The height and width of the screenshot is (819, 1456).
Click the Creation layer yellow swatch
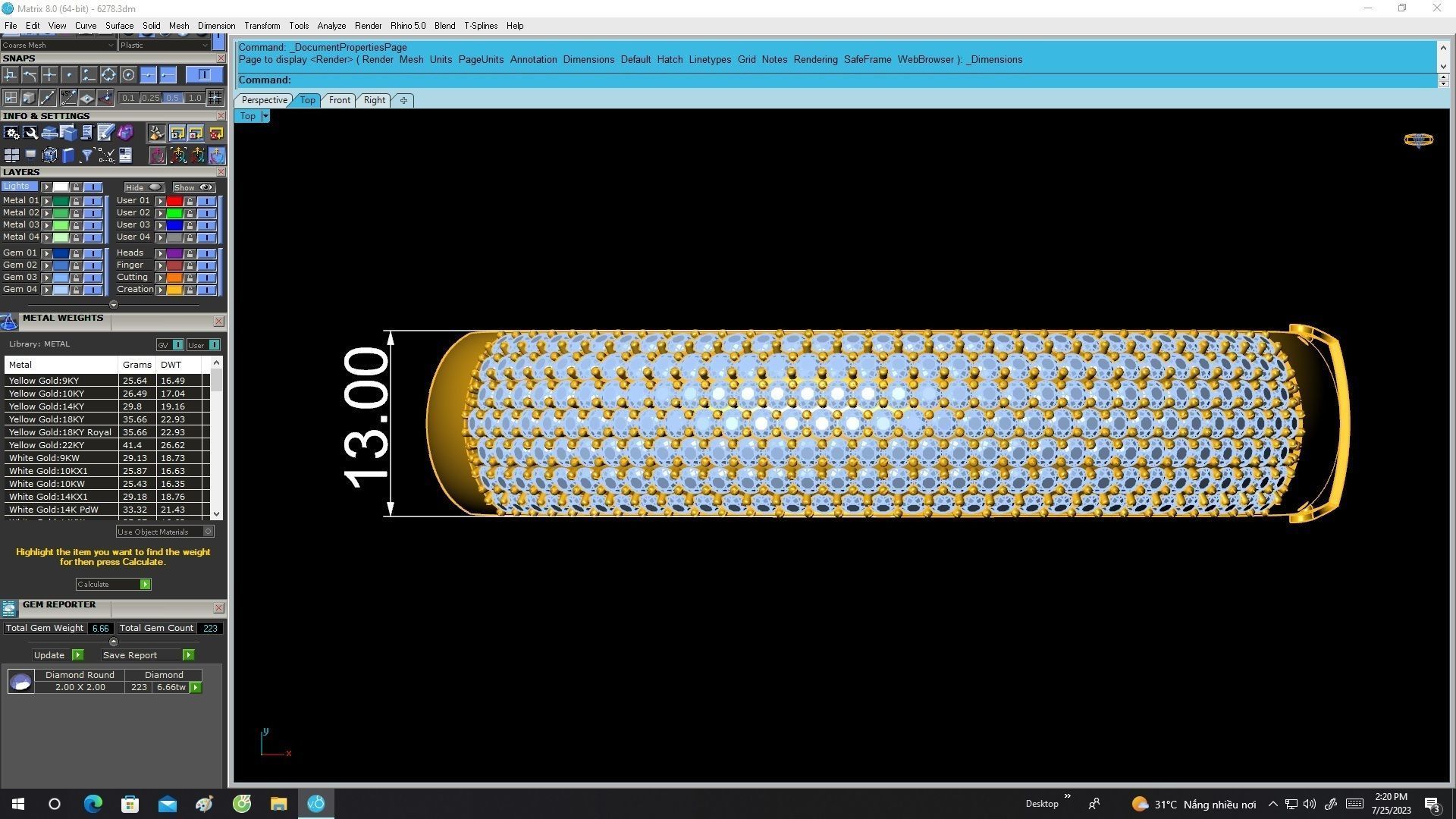174,290
